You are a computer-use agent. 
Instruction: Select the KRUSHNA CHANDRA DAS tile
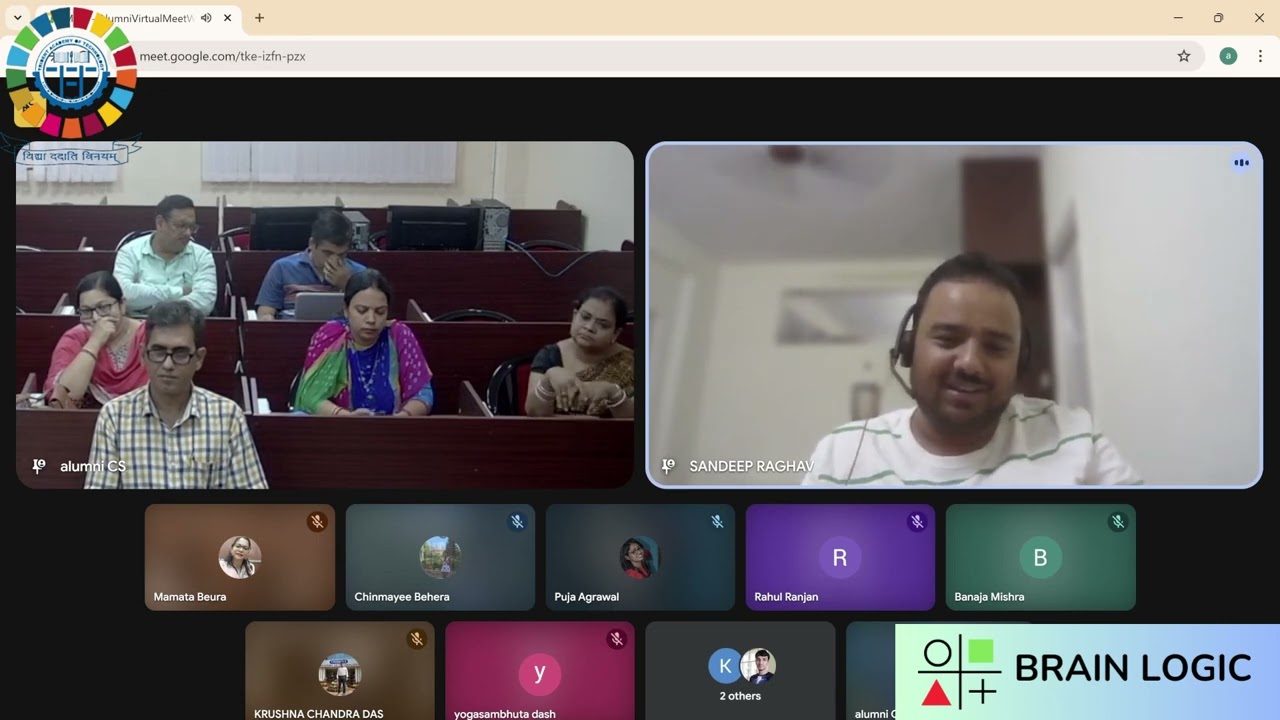[x=340, y=671]
